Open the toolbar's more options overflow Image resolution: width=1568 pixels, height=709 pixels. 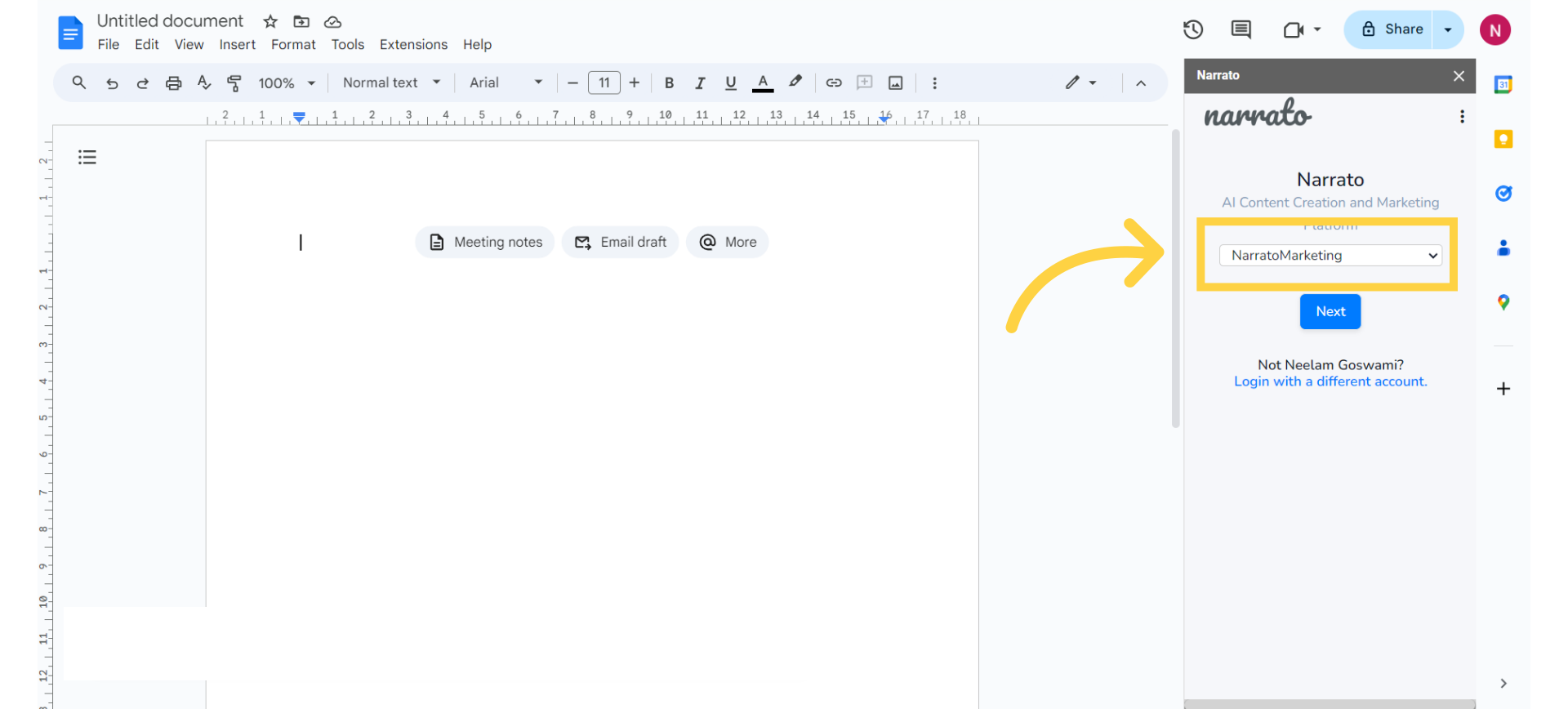[935, 82]
